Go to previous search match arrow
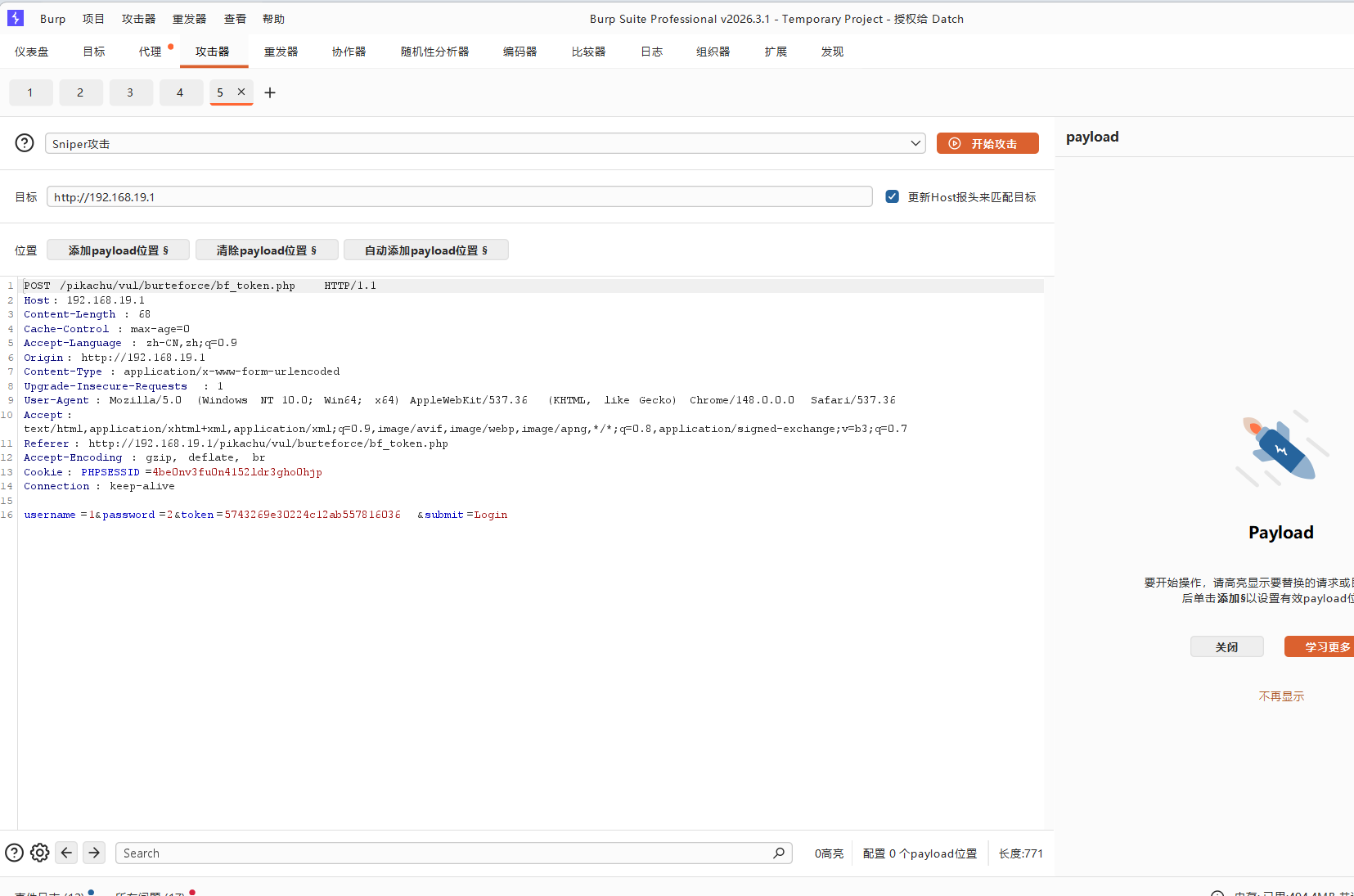Screen dimensions: 1354x896 pos(67,853)
